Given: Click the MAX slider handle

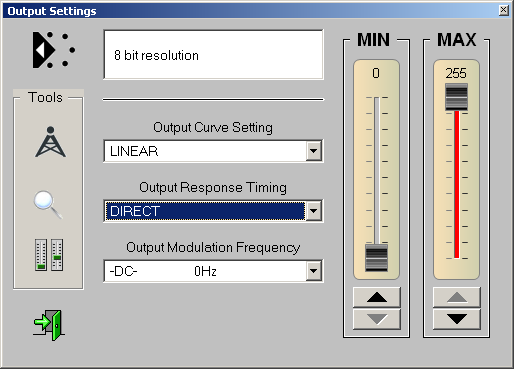Looking at the screenshot, I should coord(457,97).
